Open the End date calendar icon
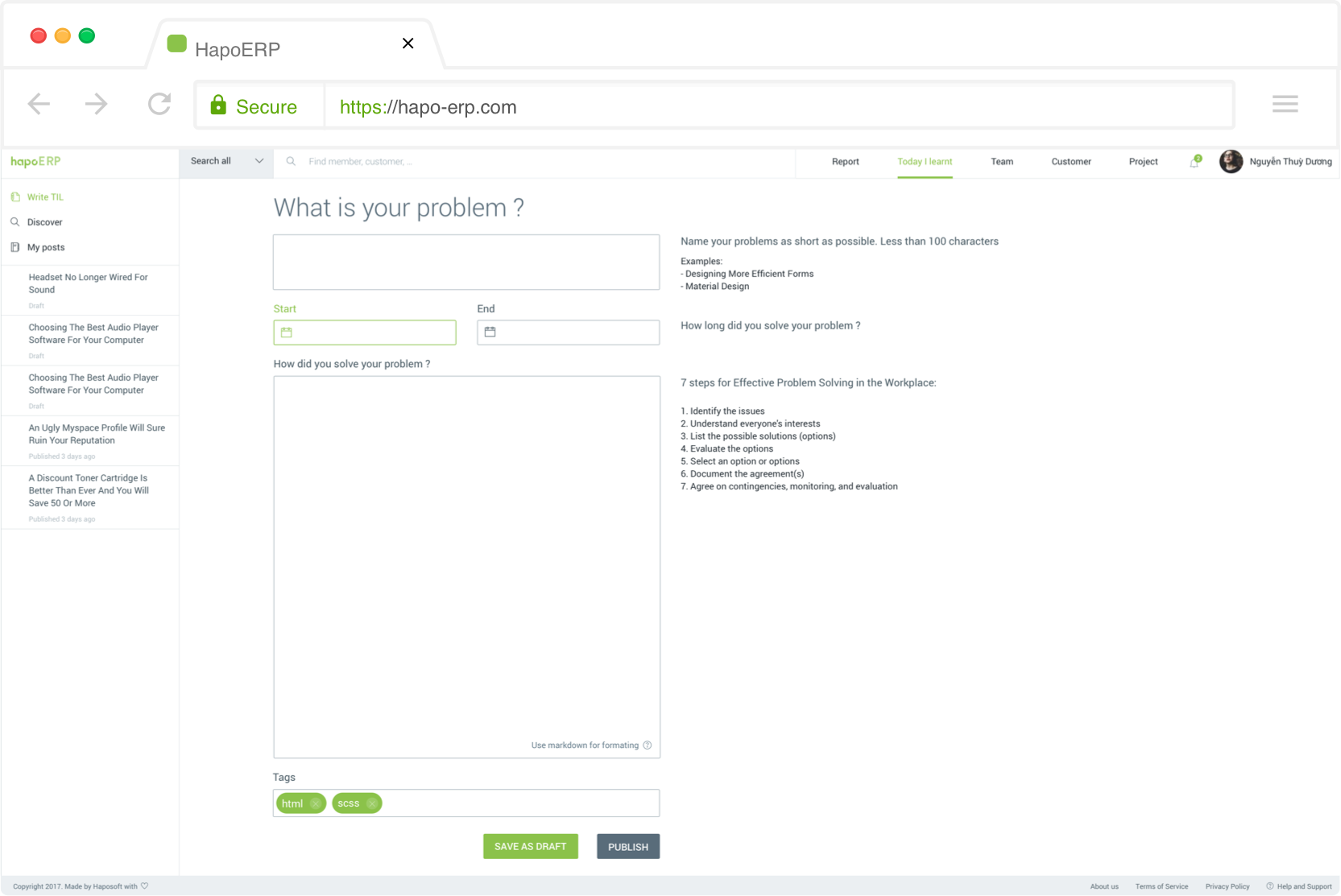Viewport: 1341px width, 896px height. pyautogui.click(x=490, y=332)
